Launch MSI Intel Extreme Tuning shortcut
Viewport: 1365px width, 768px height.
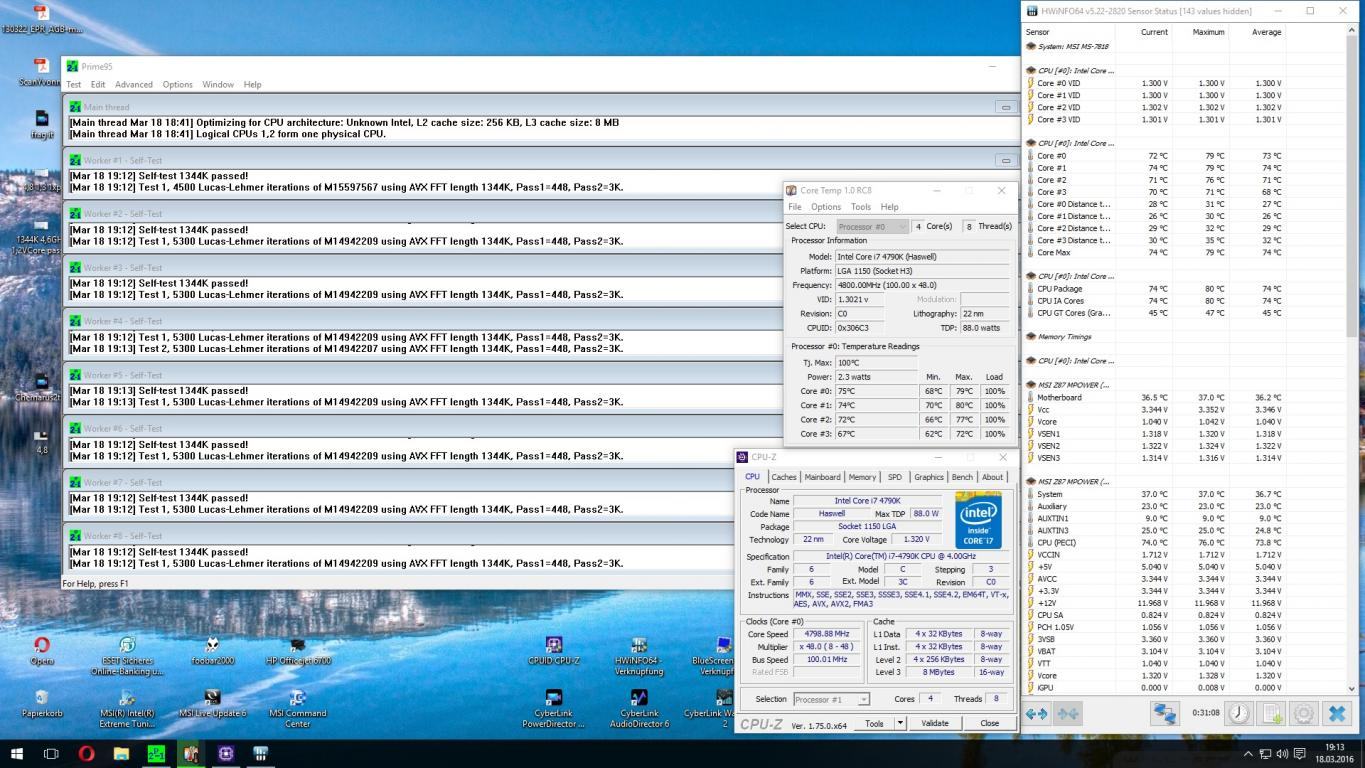127,709
